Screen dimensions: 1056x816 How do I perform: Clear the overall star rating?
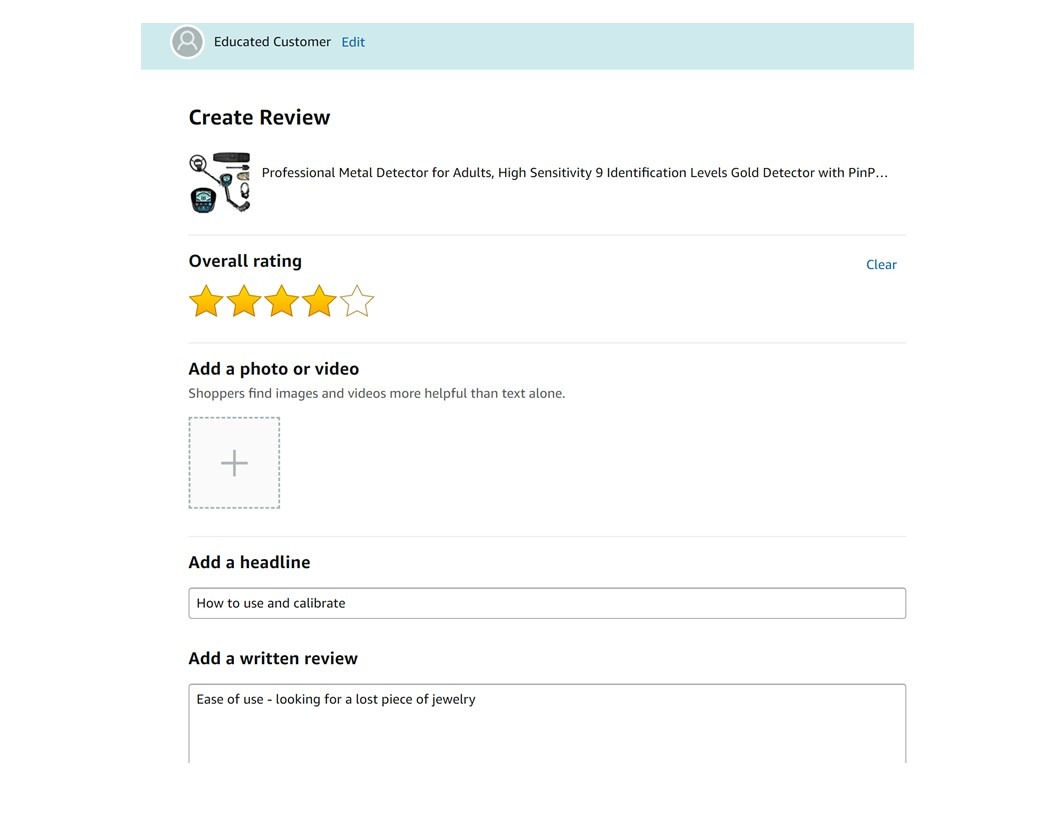click(881, 265)
